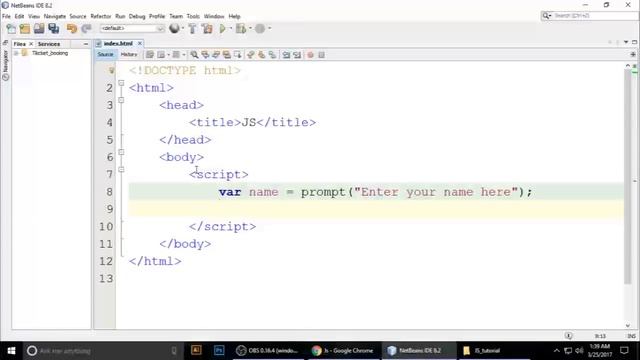Open the dropdown arrow next to Debug icon
Screen dimensions: 640x360
(250, 29)
